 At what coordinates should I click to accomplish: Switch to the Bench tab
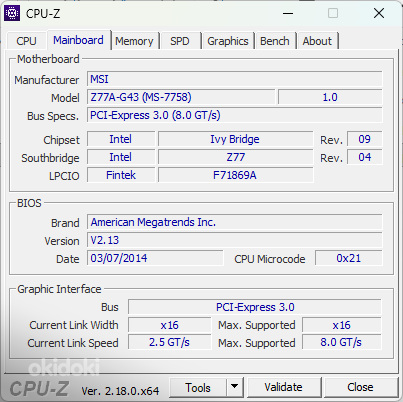click(275, 41)
